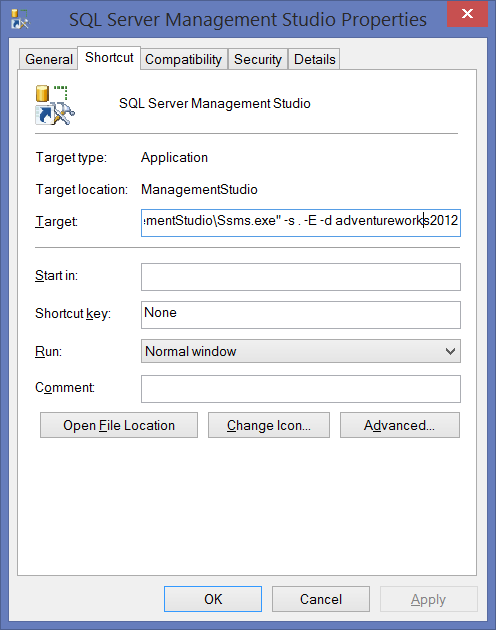Viewport: 496px width, 630px height.
Task: Go to the Security tab
Action: coord(258,59)
